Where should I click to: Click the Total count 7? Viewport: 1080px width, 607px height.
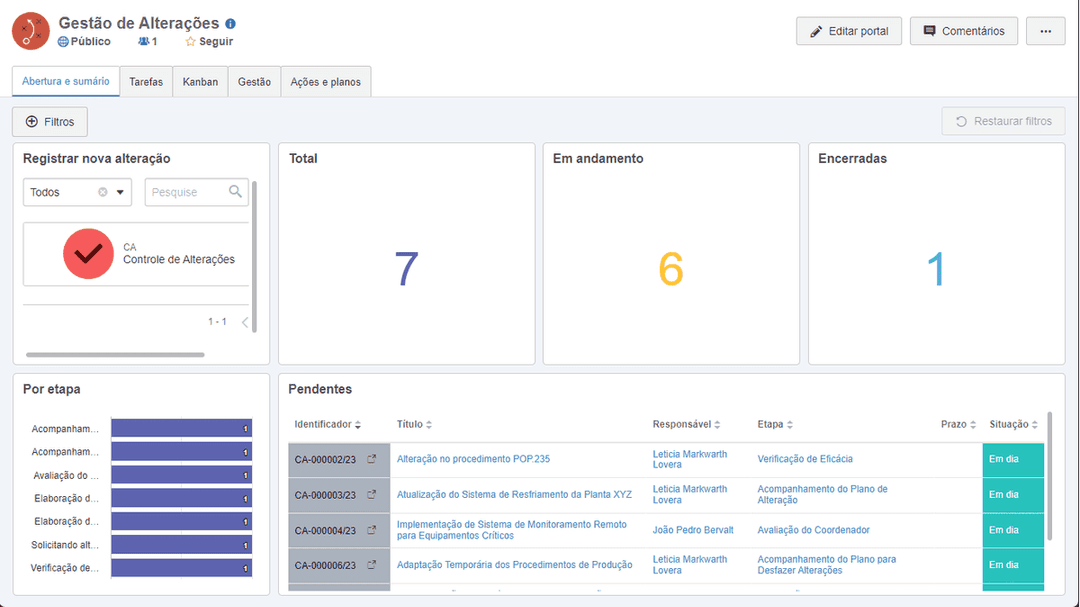tap(406, 269)
